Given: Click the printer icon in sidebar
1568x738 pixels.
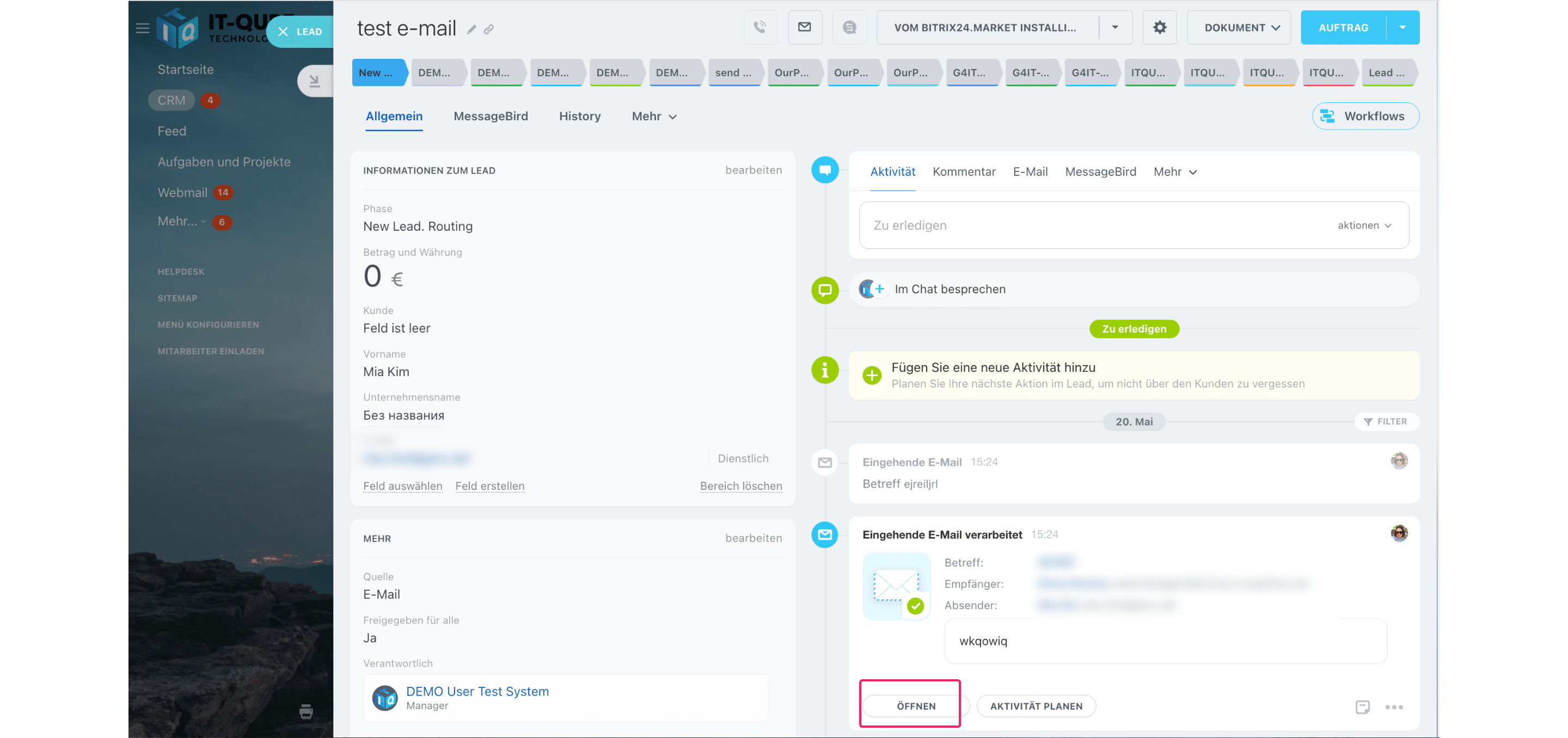Looking at the screenshot, I should pos(306,711).
